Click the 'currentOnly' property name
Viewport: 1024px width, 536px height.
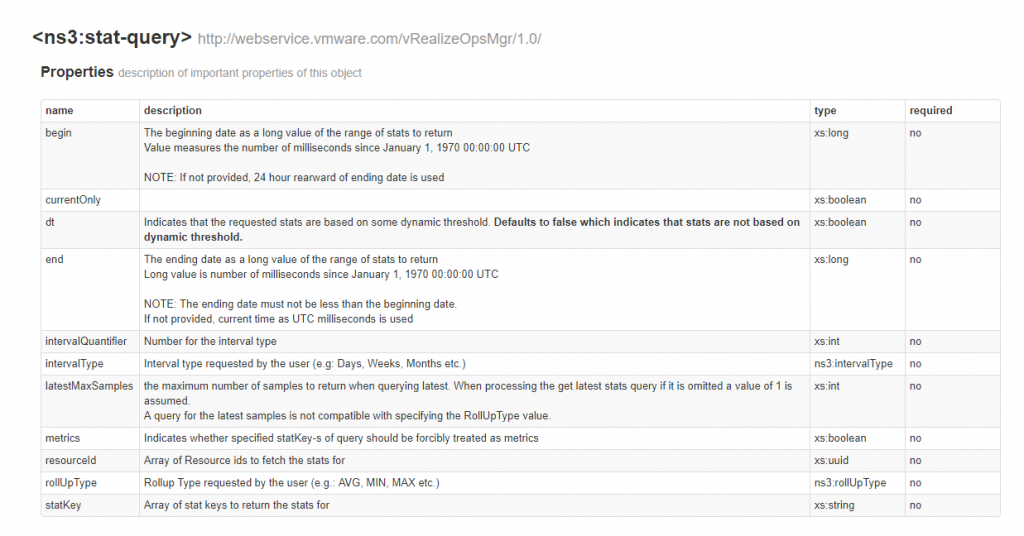(x=73, y=200)
